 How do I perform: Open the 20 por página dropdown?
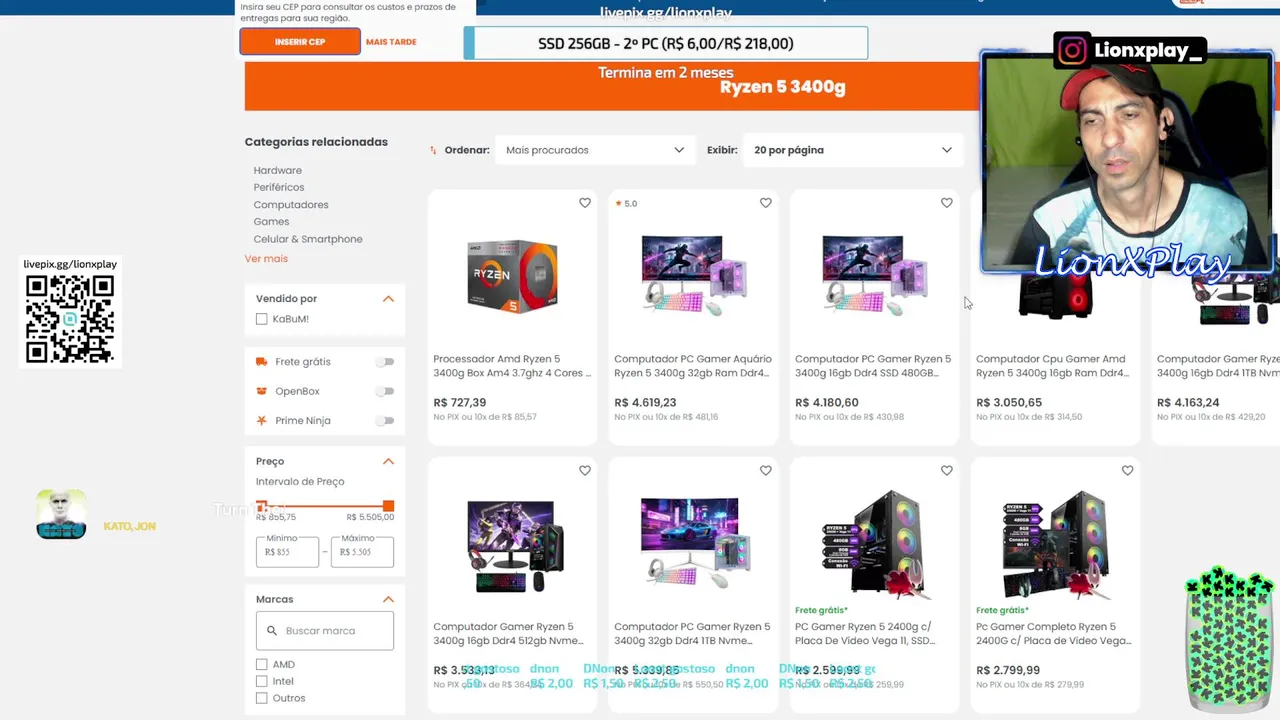[x=852, y=150]
